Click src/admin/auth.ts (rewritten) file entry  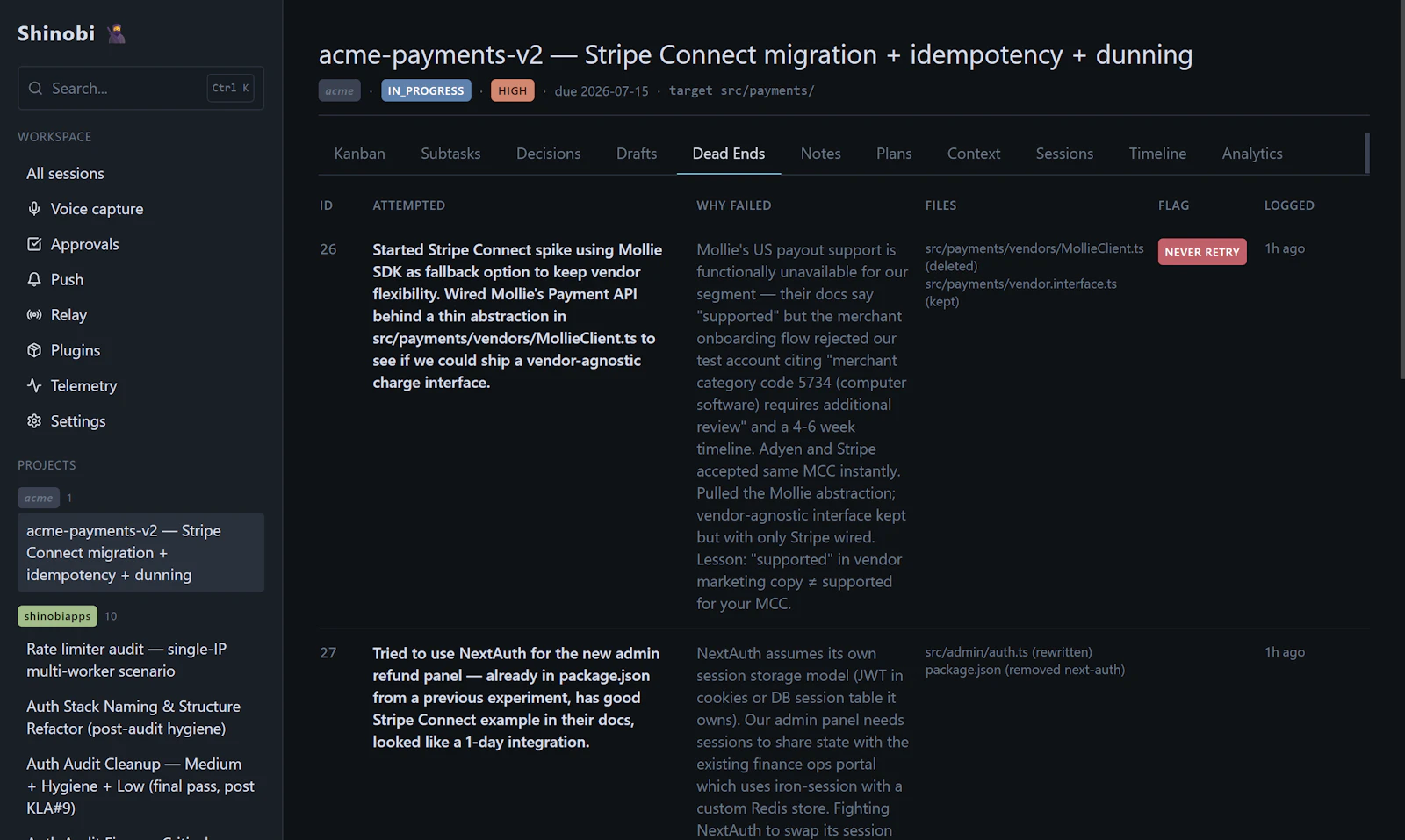[1009, 652]
